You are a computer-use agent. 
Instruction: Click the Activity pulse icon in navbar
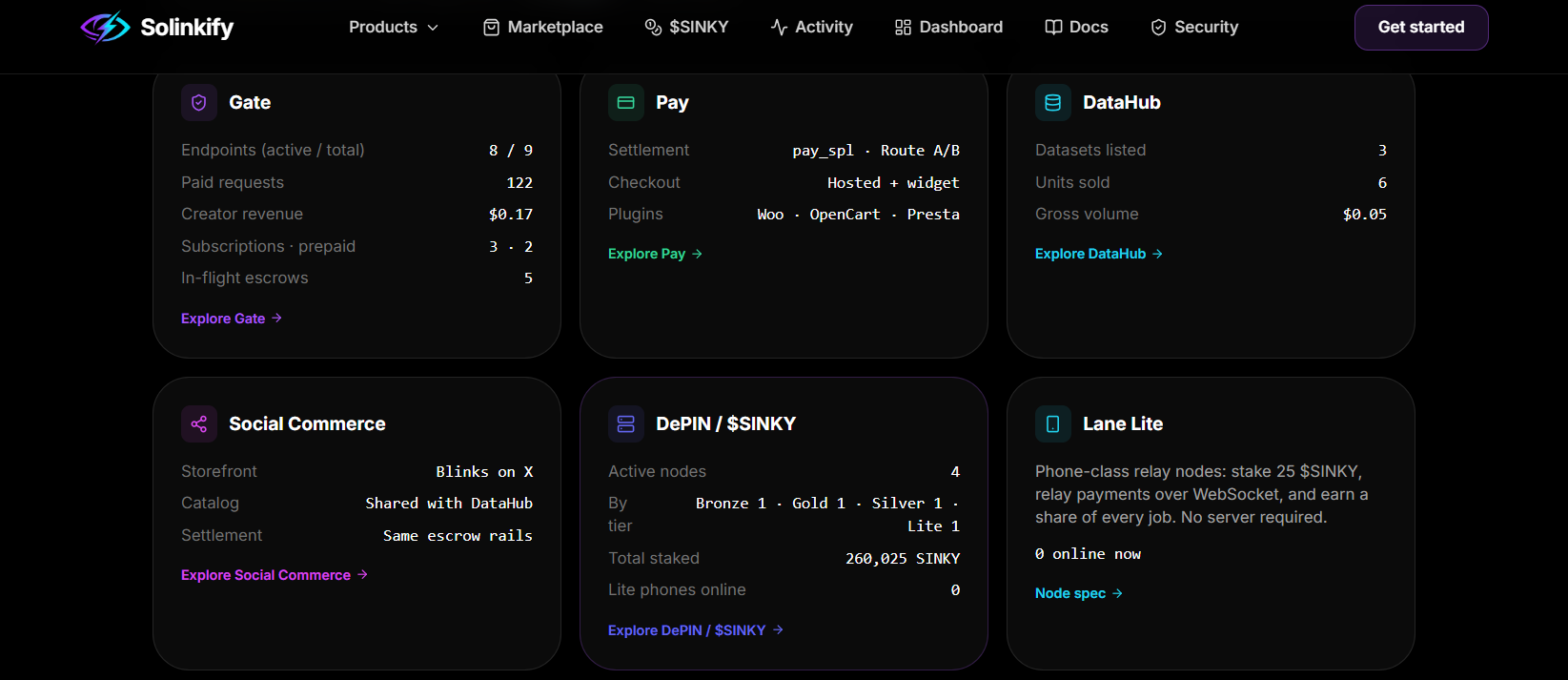(779, 28)
